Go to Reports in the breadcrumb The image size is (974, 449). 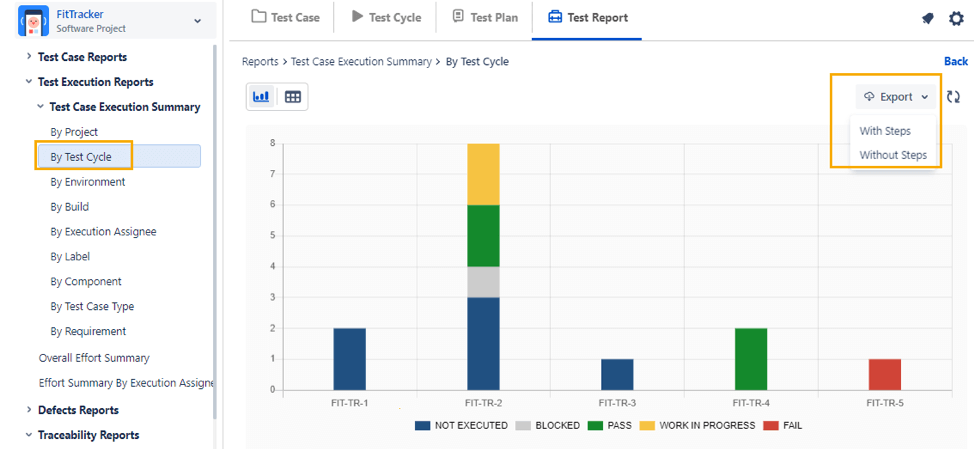click(260, 61)
